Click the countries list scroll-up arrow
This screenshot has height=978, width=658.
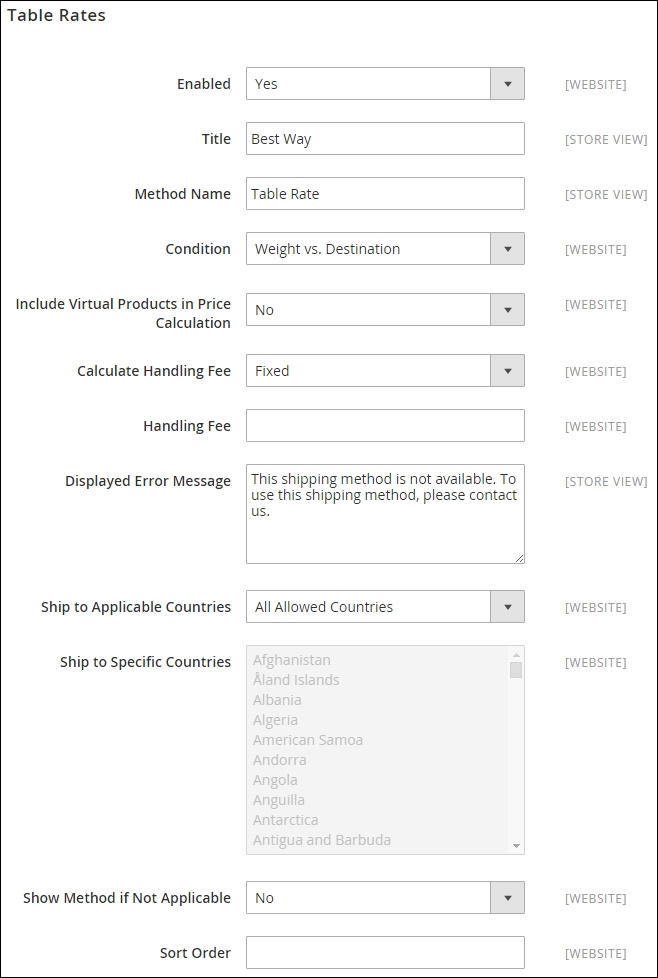coord(516,654)
